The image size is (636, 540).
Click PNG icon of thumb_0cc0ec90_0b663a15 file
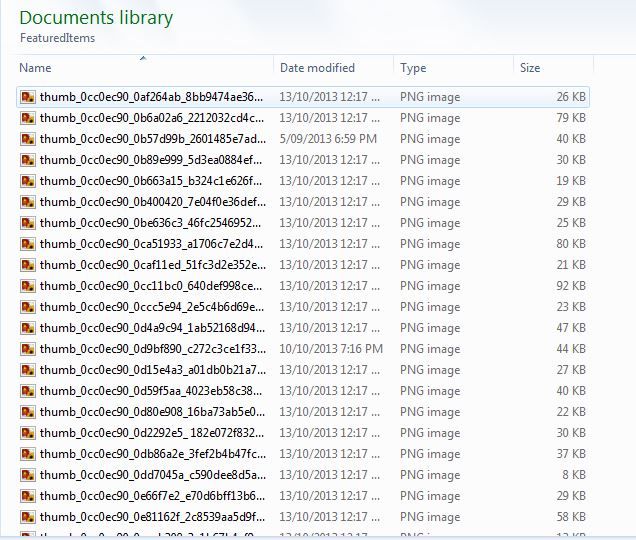coord(28,181)
